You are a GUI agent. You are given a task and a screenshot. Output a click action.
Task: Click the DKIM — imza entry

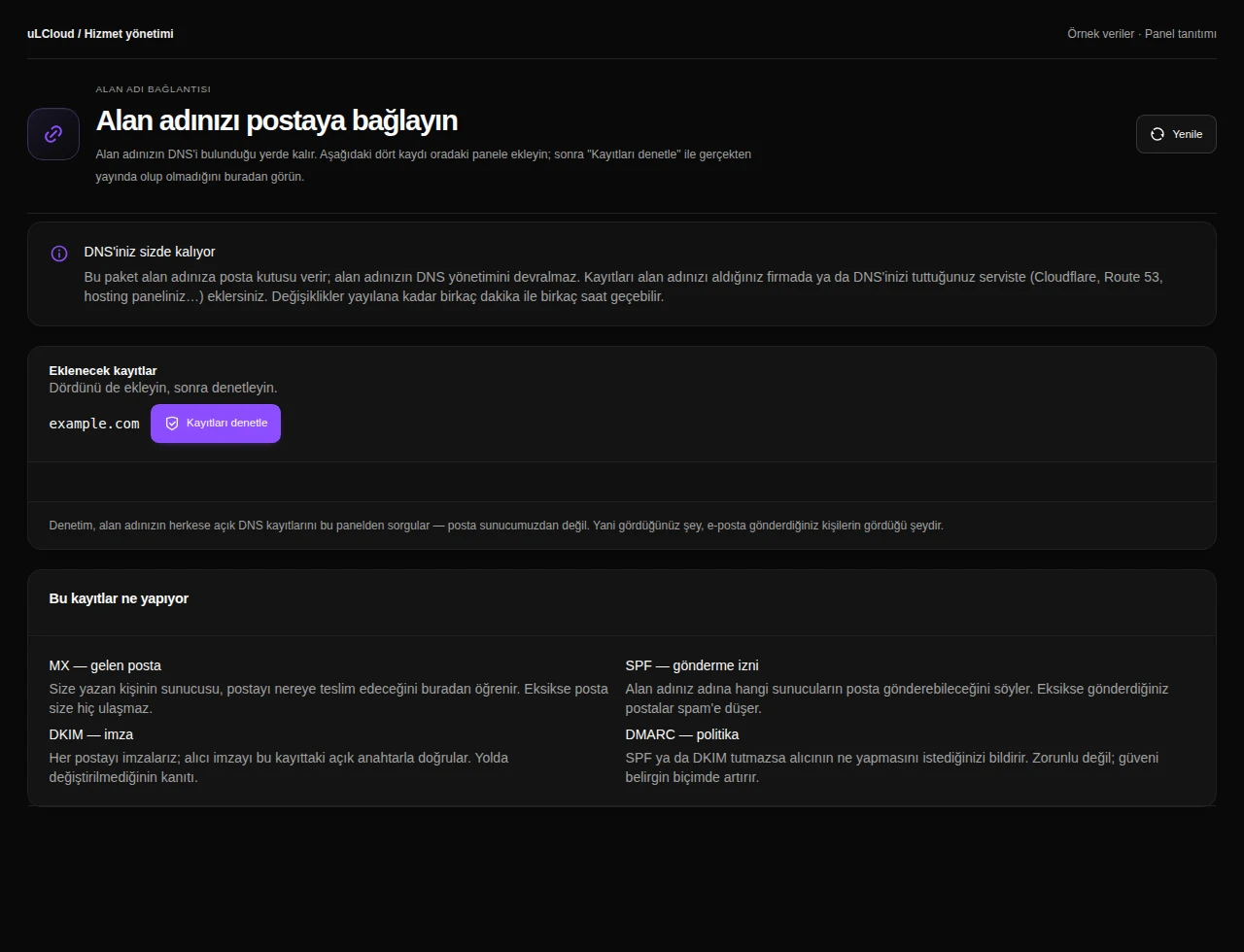(x=91, y=734)
